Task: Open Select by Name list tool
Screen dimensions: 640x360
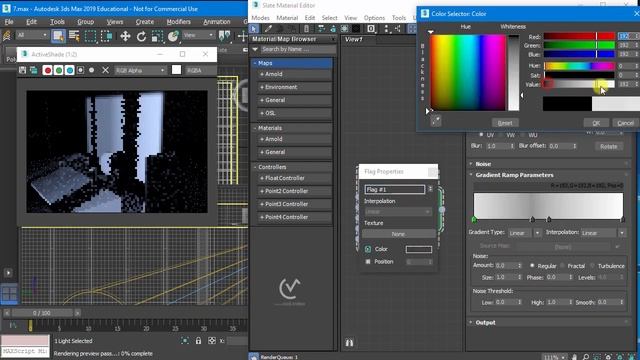Action: point(74,36)
